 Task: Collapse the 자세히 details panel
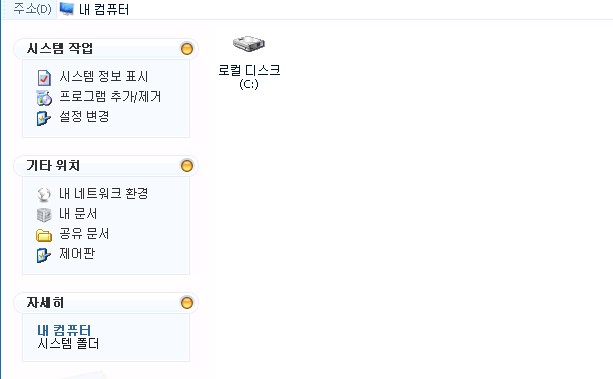tap(186, 303)
